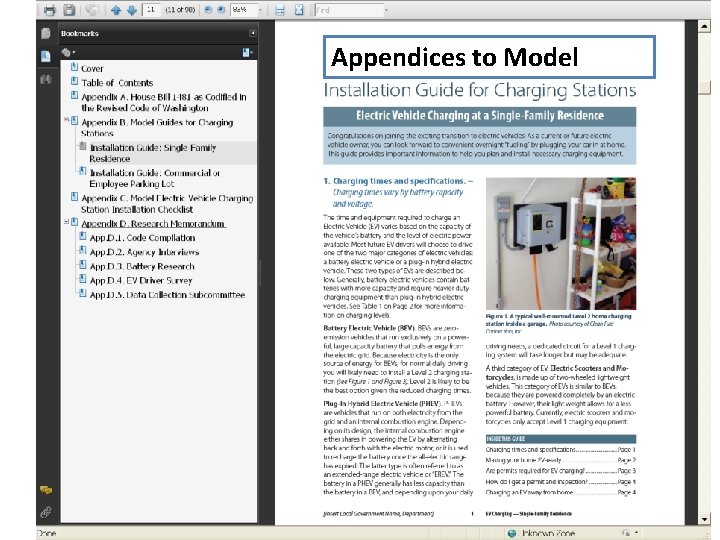
Task: Go to next page with down arrow
Action: [x=132, y=10]
